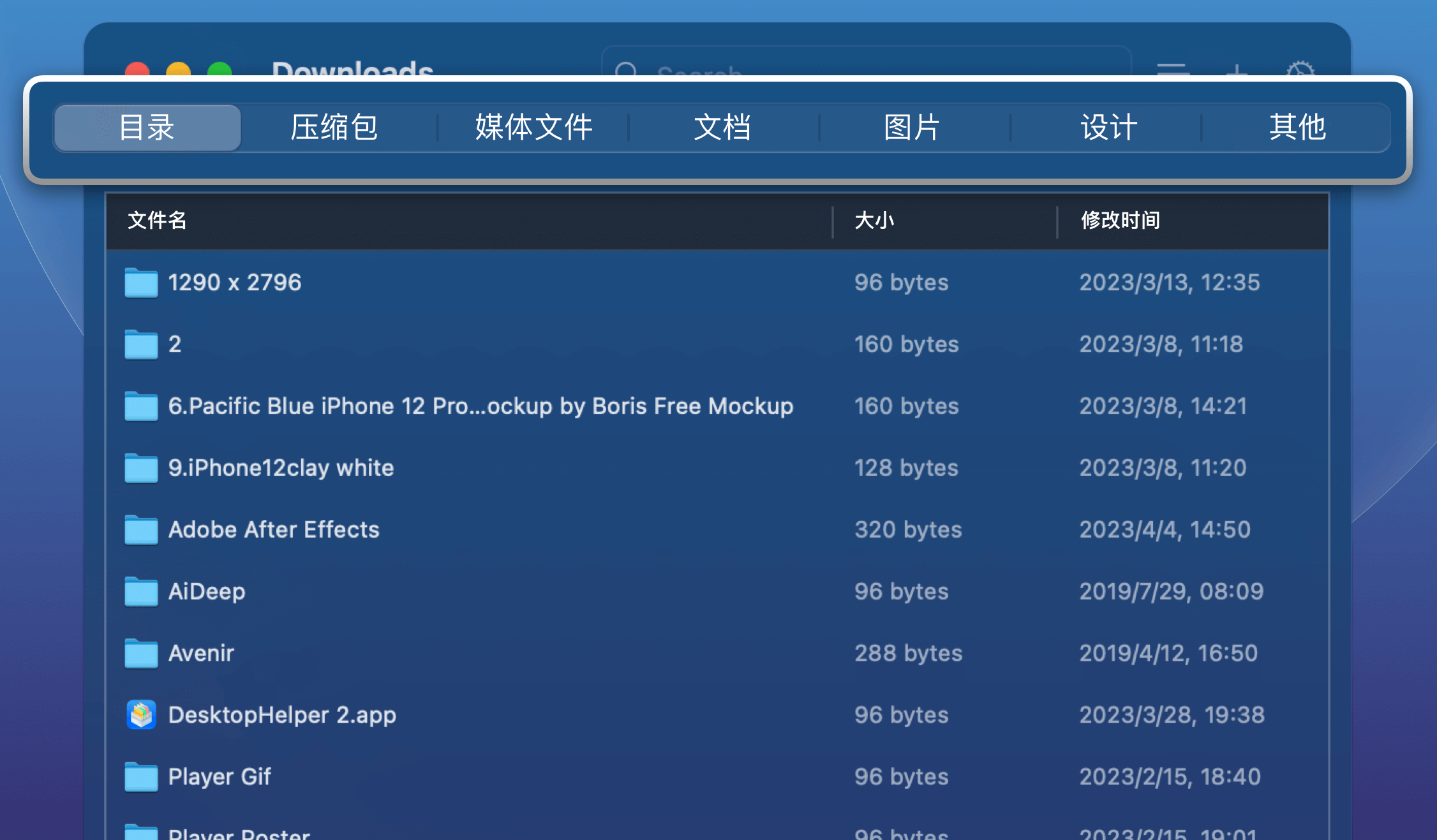Select the DesktopHelper 2.app name
Screen dimensions: 1437x840
click(x=282, y=716)
